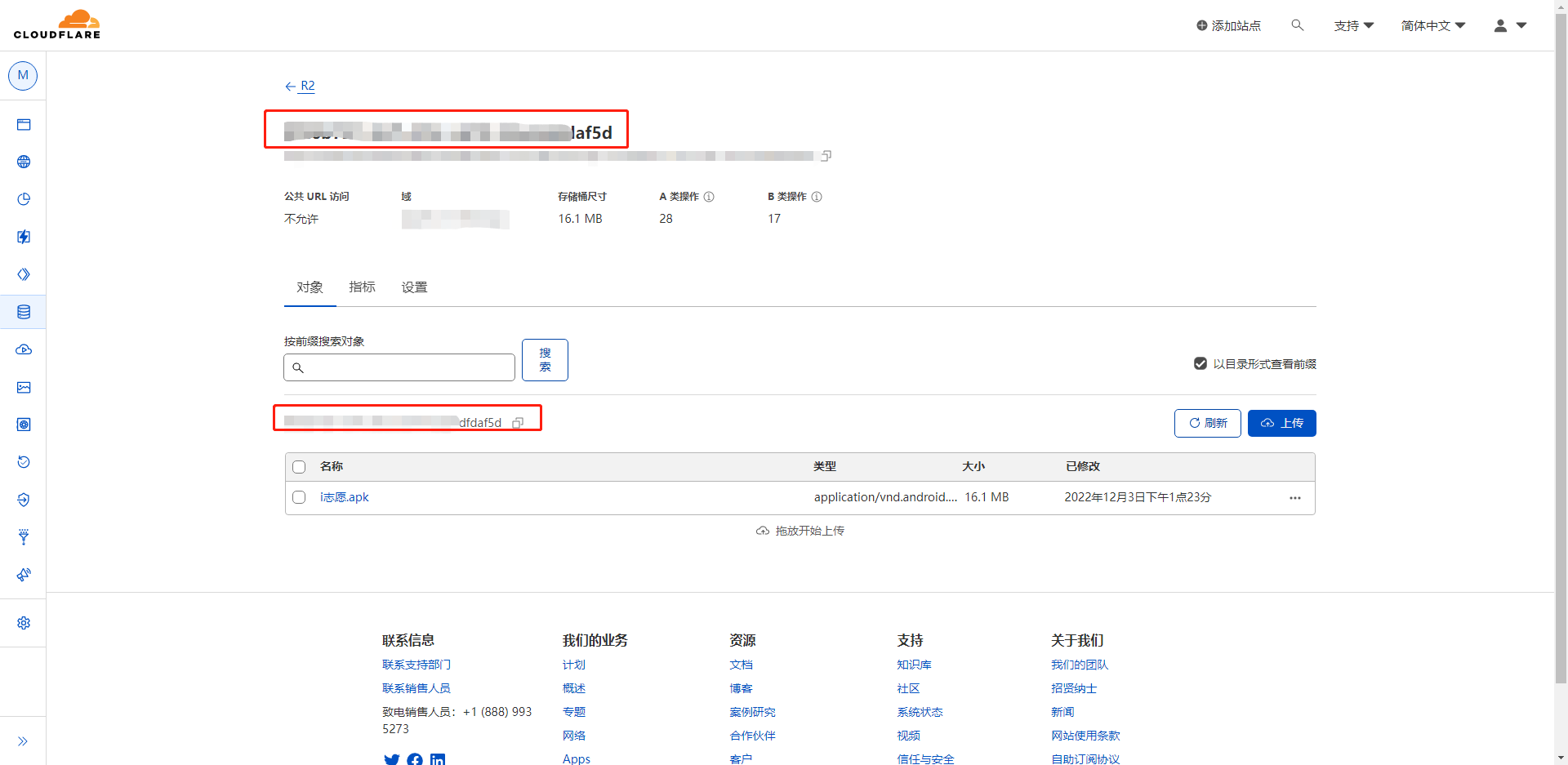Copy the blurred bucket URL under title
1568x765 pixels.
click(826, 156)
